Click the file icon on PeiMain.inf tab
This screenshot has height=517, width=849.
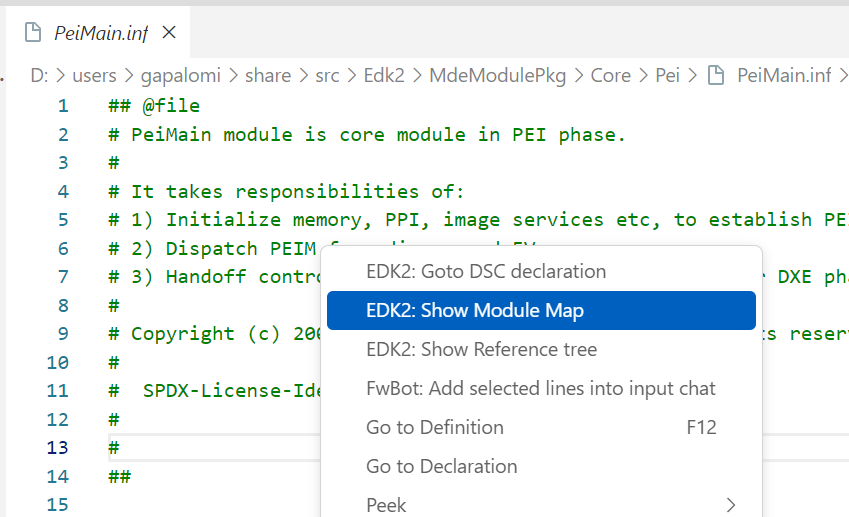click(33, 32)
